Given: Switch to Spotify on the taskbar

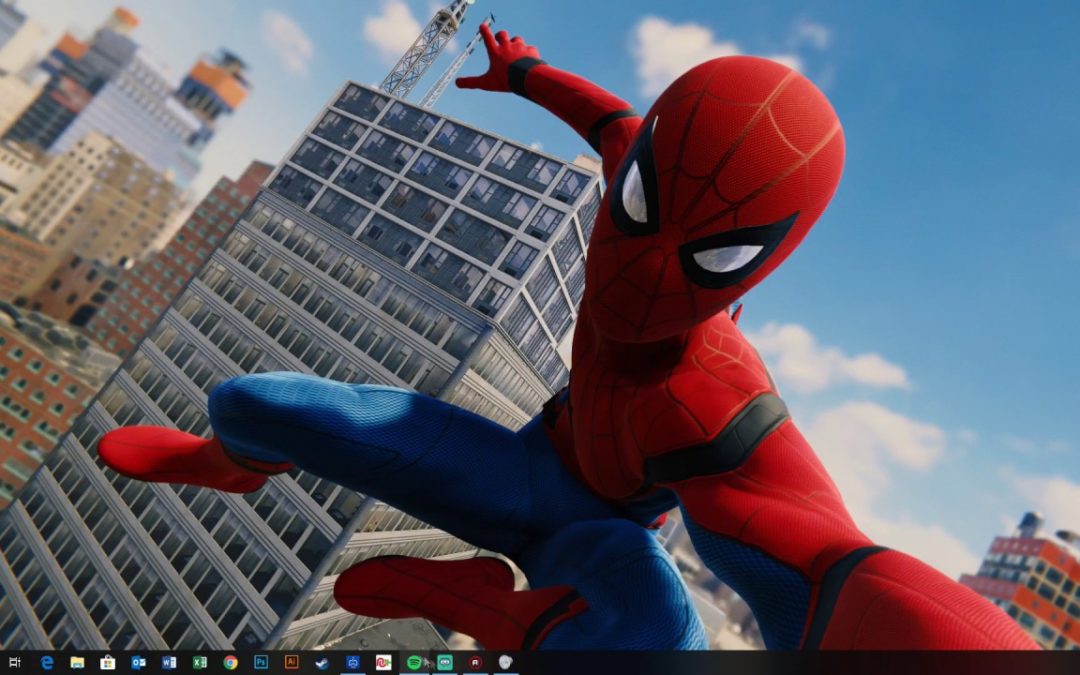Looking at the screenshot, I should pyautogui.click(x=414, y=663).
